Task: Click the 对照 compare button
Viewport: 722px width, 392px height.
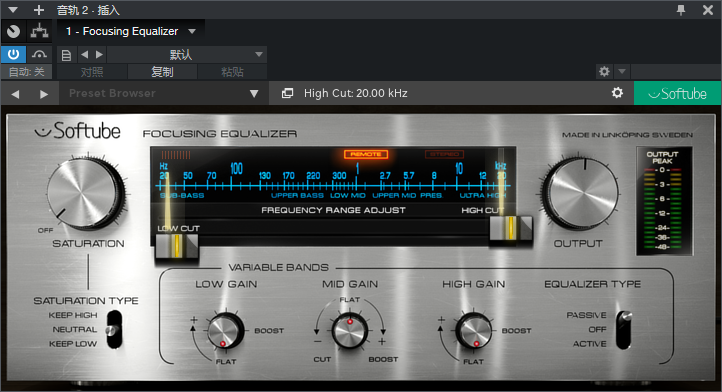Action: (x=92, y=72)
